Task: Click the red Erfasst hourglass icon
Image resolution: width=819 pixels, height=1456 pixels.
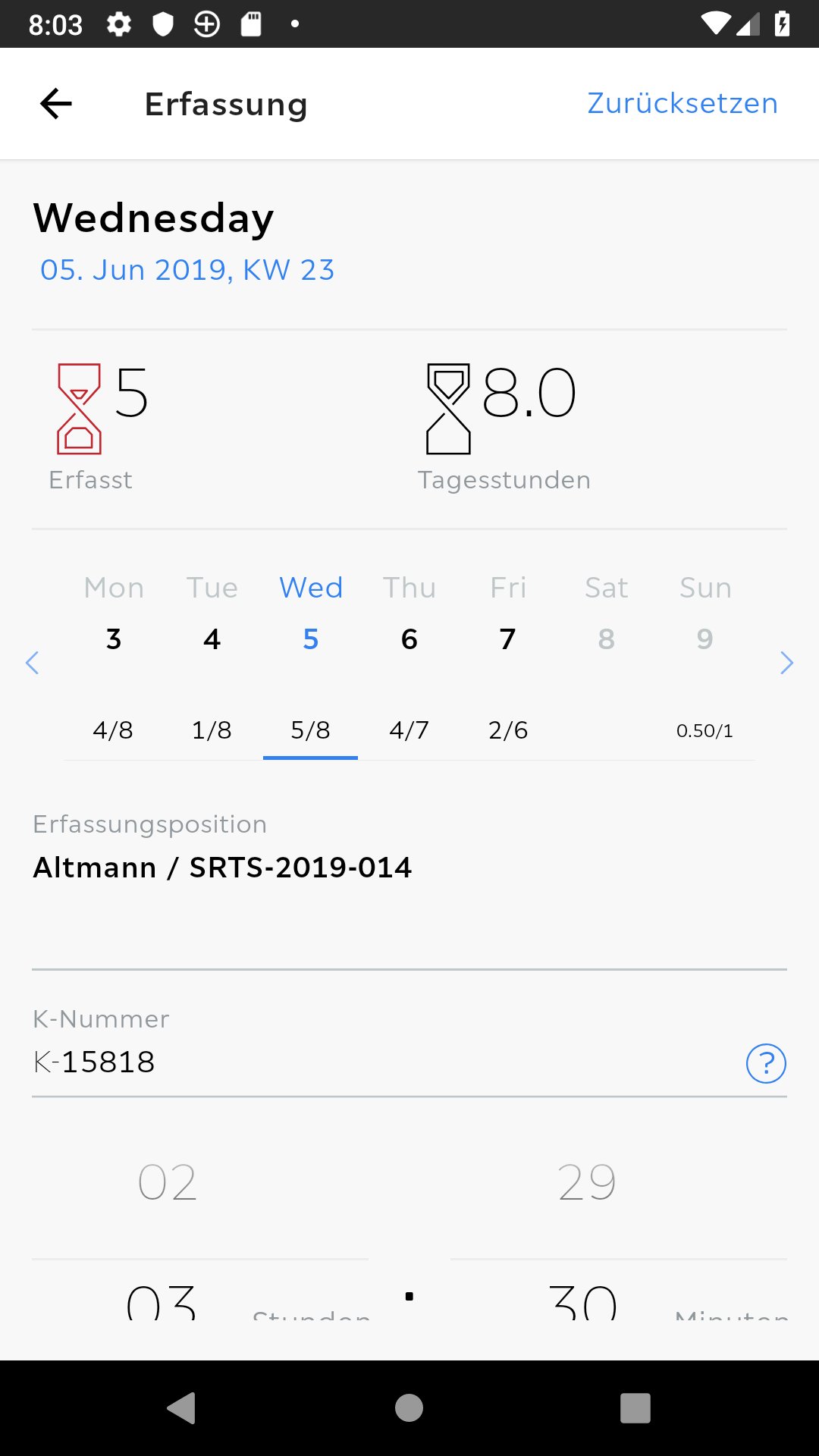Action: [79, 409]
